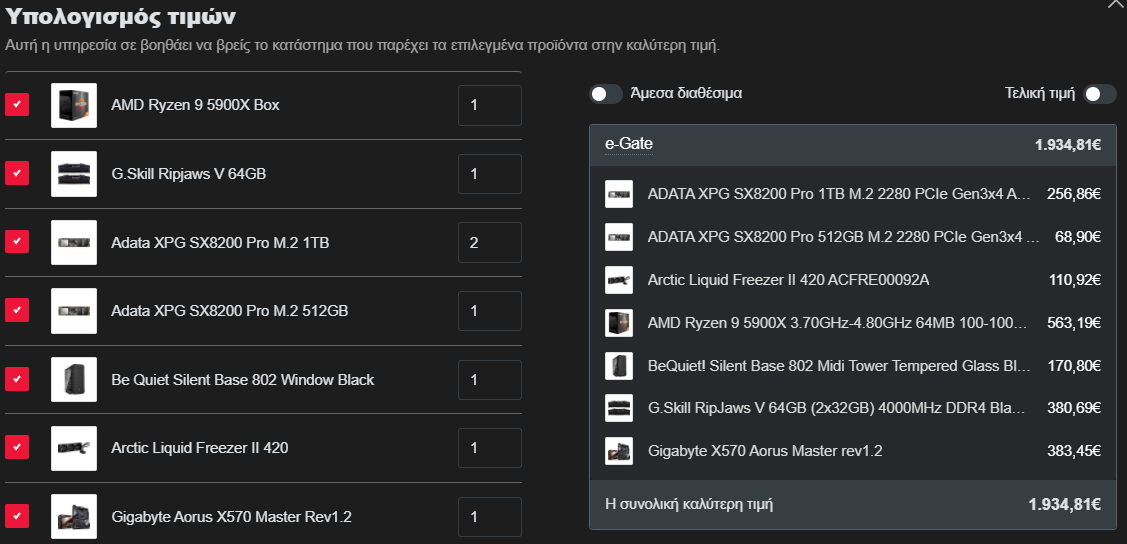Open Arctic Liquid Freezer II 420 ACFRE00092A offer
The height and width of the screenshot is (544, 1127).
coord(788,280)
